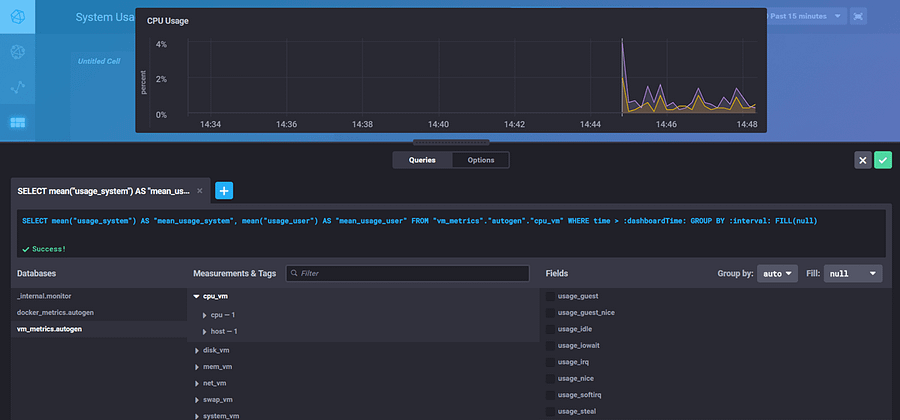The image size is (900, 420).
Task: Close the SELECT mean query tab
Action: 200,190
